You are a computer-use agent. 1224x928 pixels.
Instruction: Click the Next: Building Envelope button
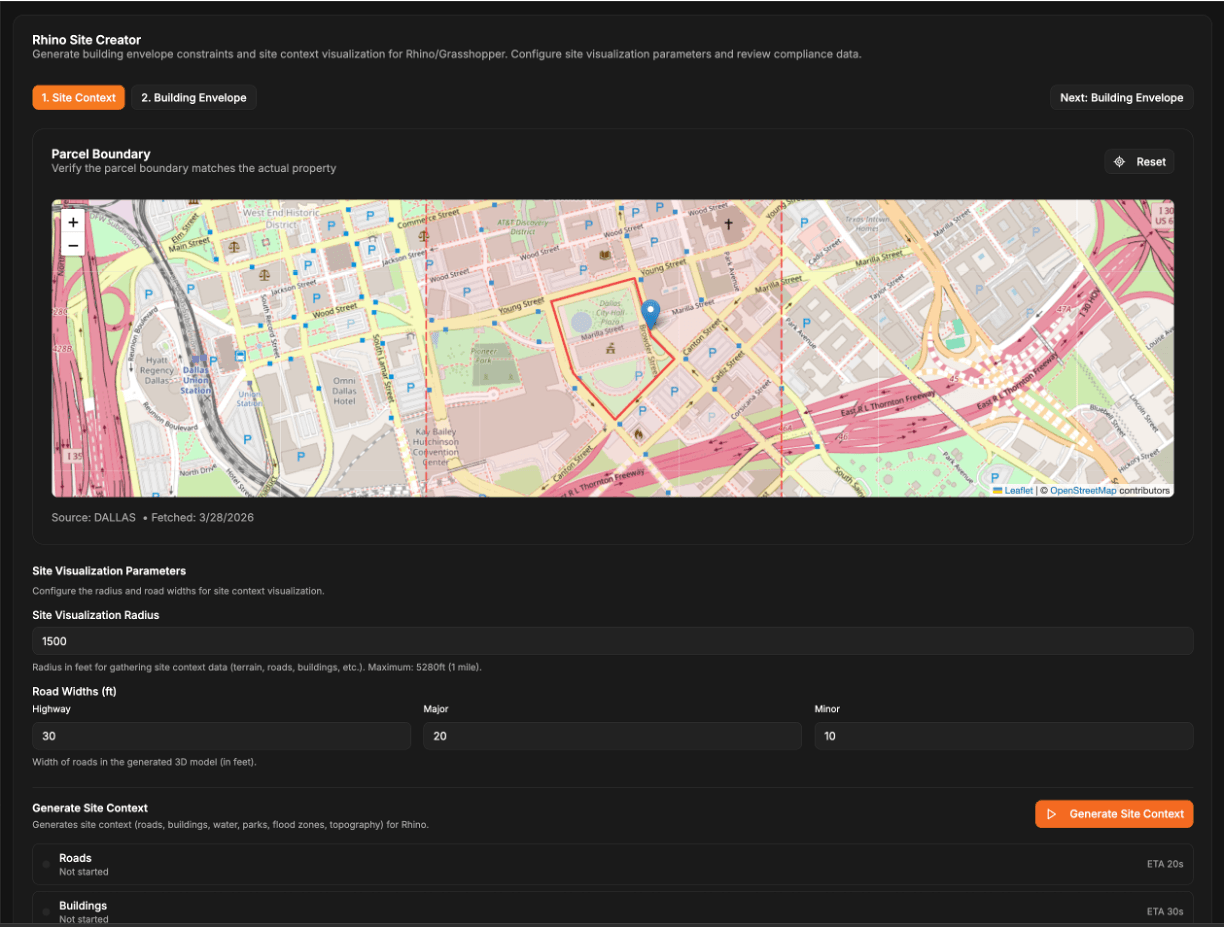coord(1121,98)
